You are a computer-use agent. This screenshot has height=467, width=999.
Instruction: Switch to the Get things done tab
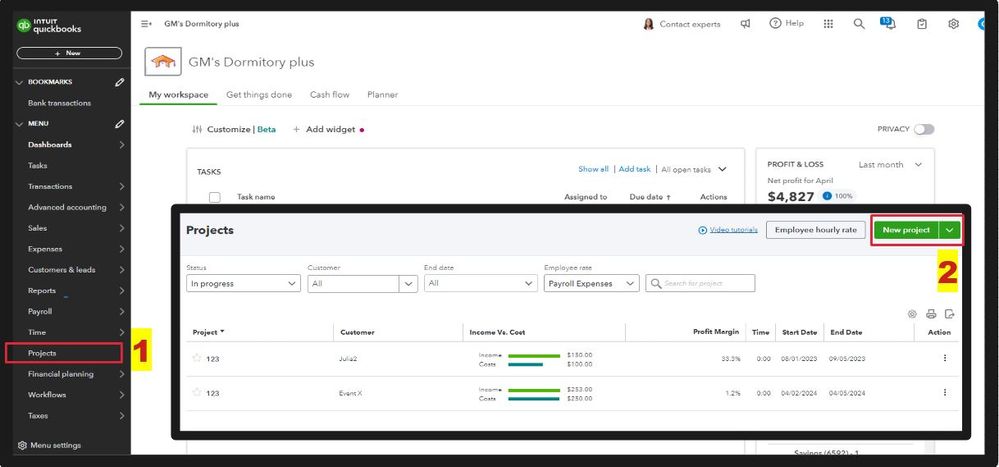click(259, 94)
